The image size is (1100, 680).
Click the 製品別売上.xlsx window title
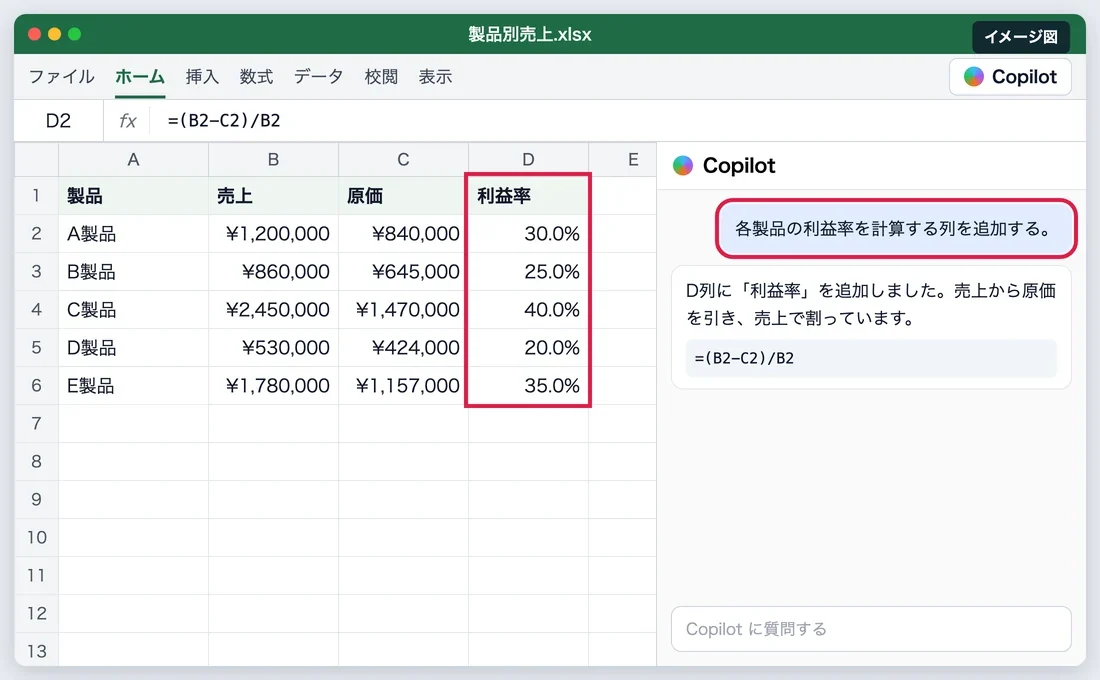coord(530,34)
